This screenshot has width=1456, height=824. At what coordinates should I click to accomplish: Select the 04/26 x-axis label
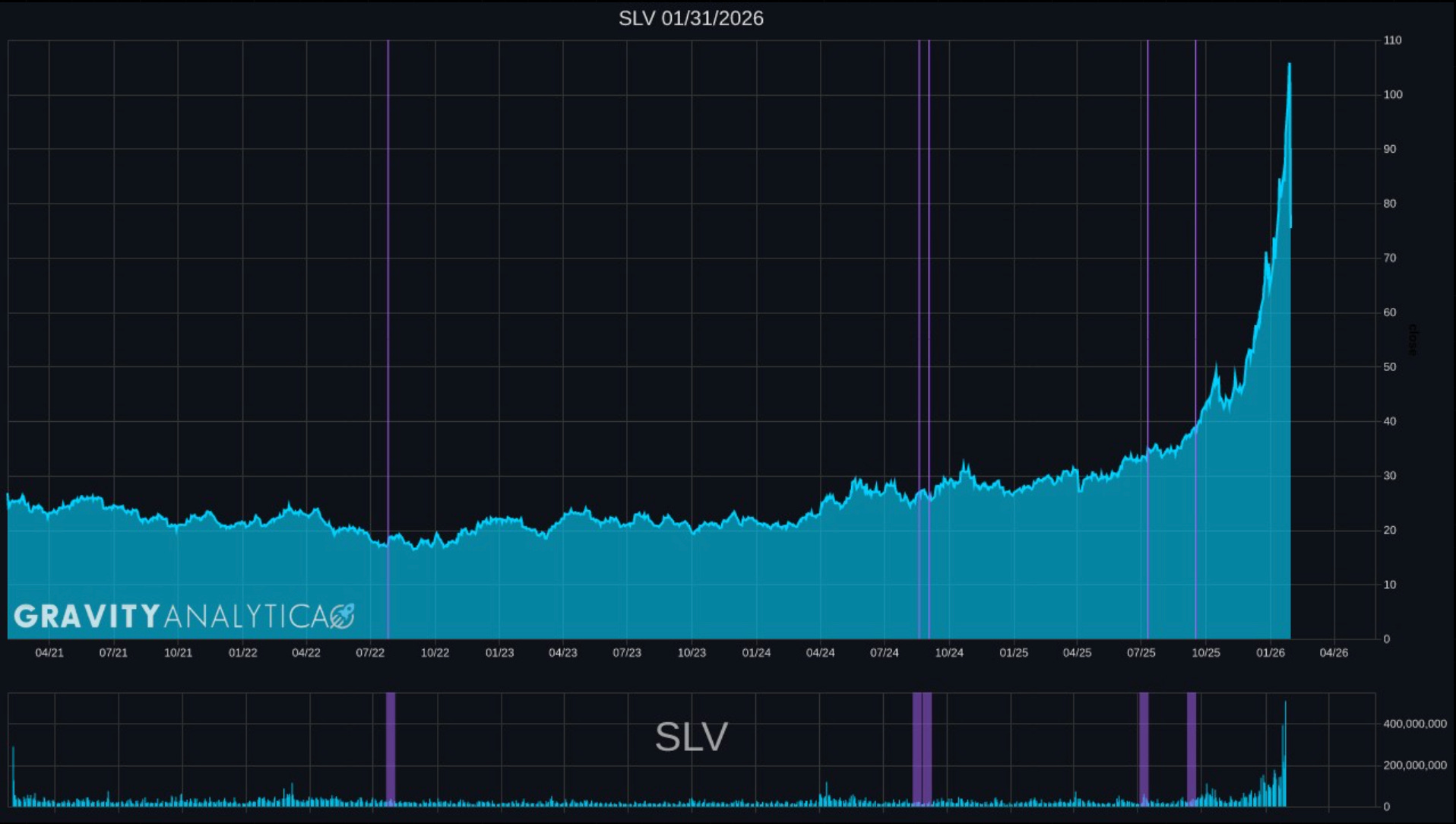tap(1334, 653)
